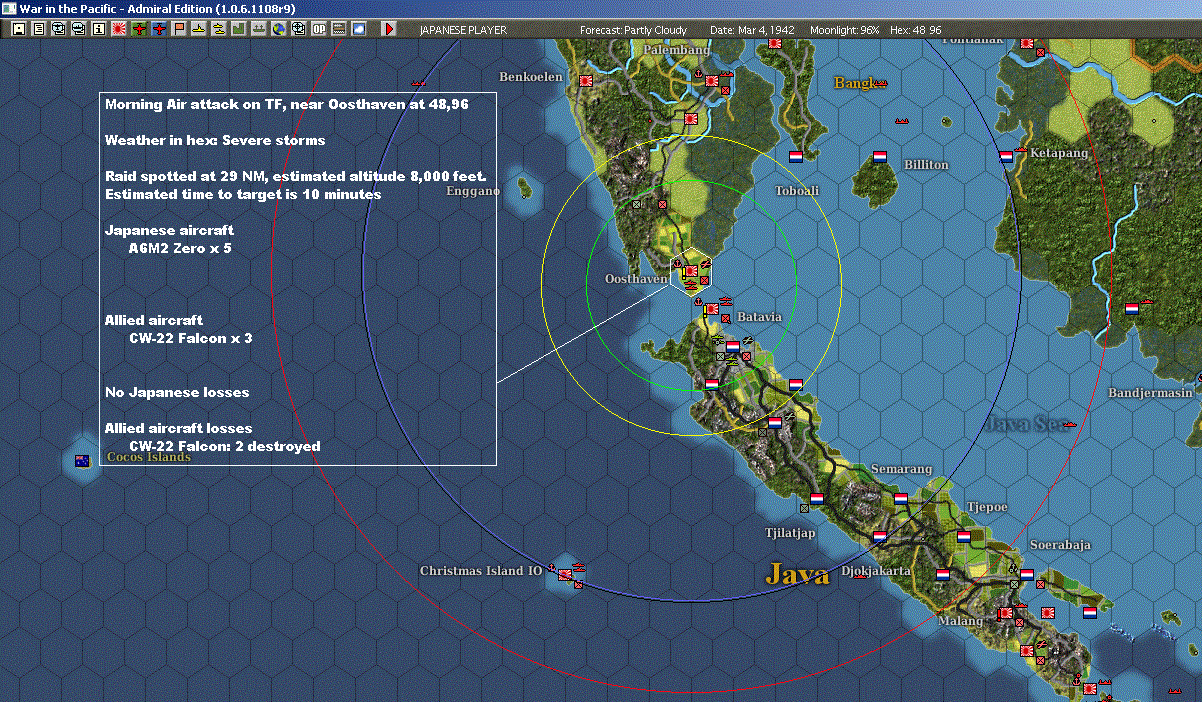Click the Enggano island label
This screenshot has height=702, width=1202.
(473, 191)
